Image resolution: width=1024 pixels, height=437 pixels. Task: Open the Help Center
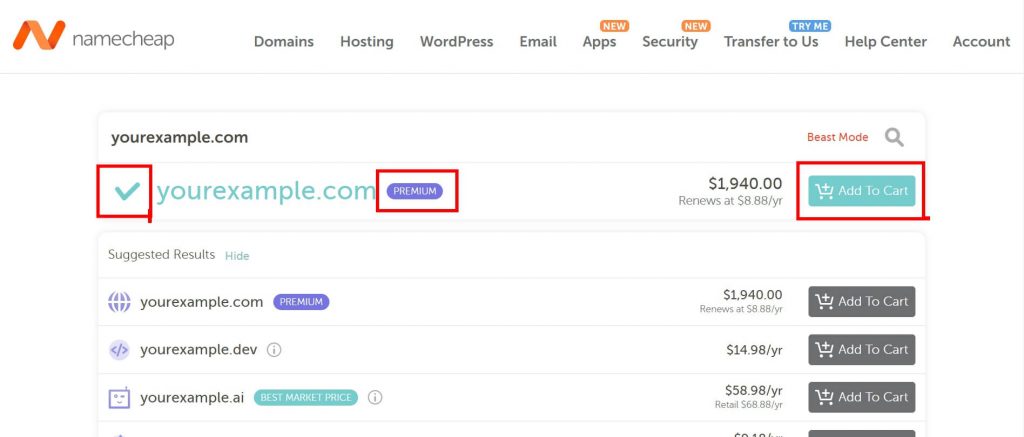[x=886, y=42]
